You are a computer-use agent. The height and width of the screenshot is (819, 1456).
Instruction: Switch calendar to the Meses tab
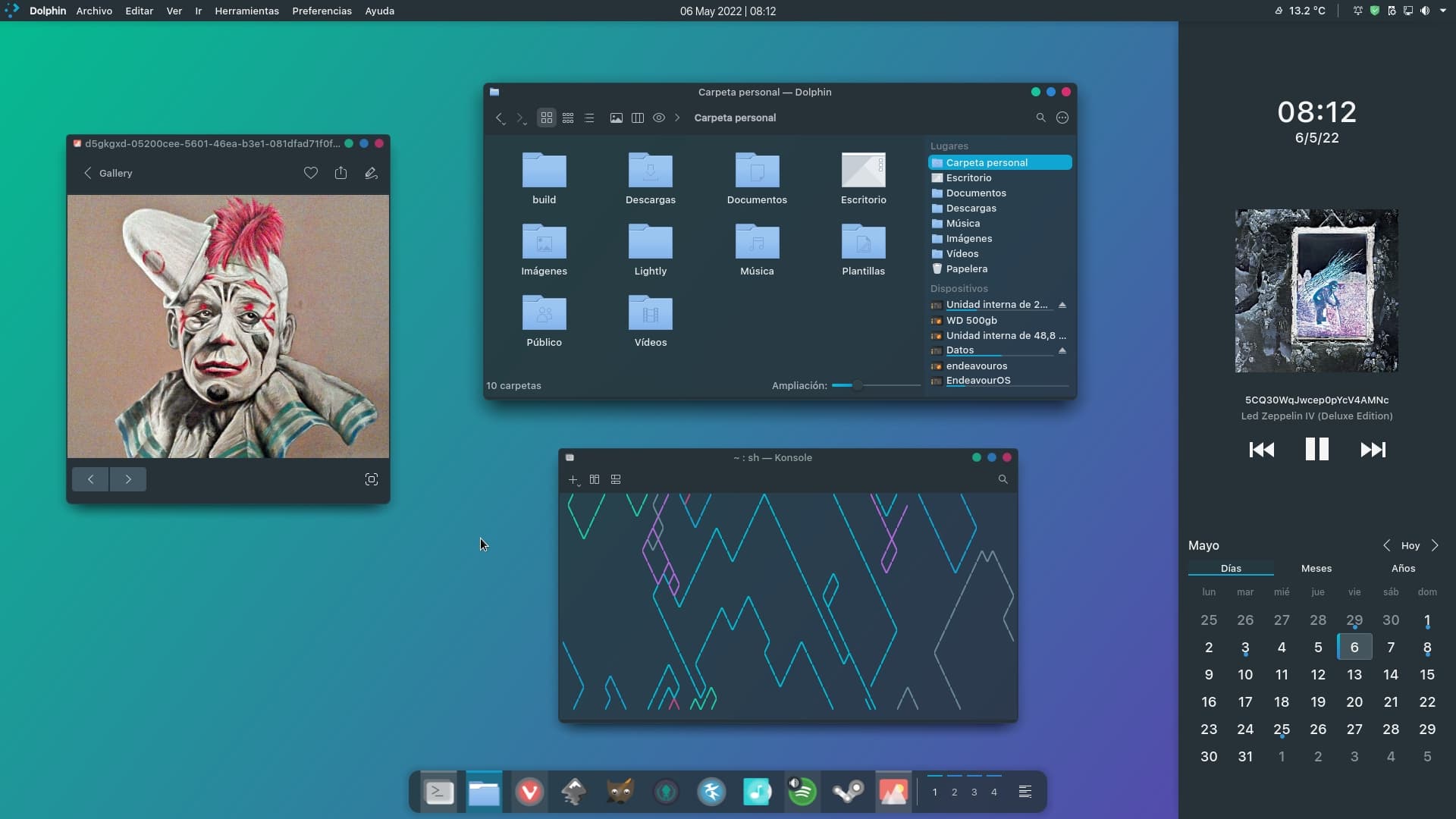point(1316,568)
